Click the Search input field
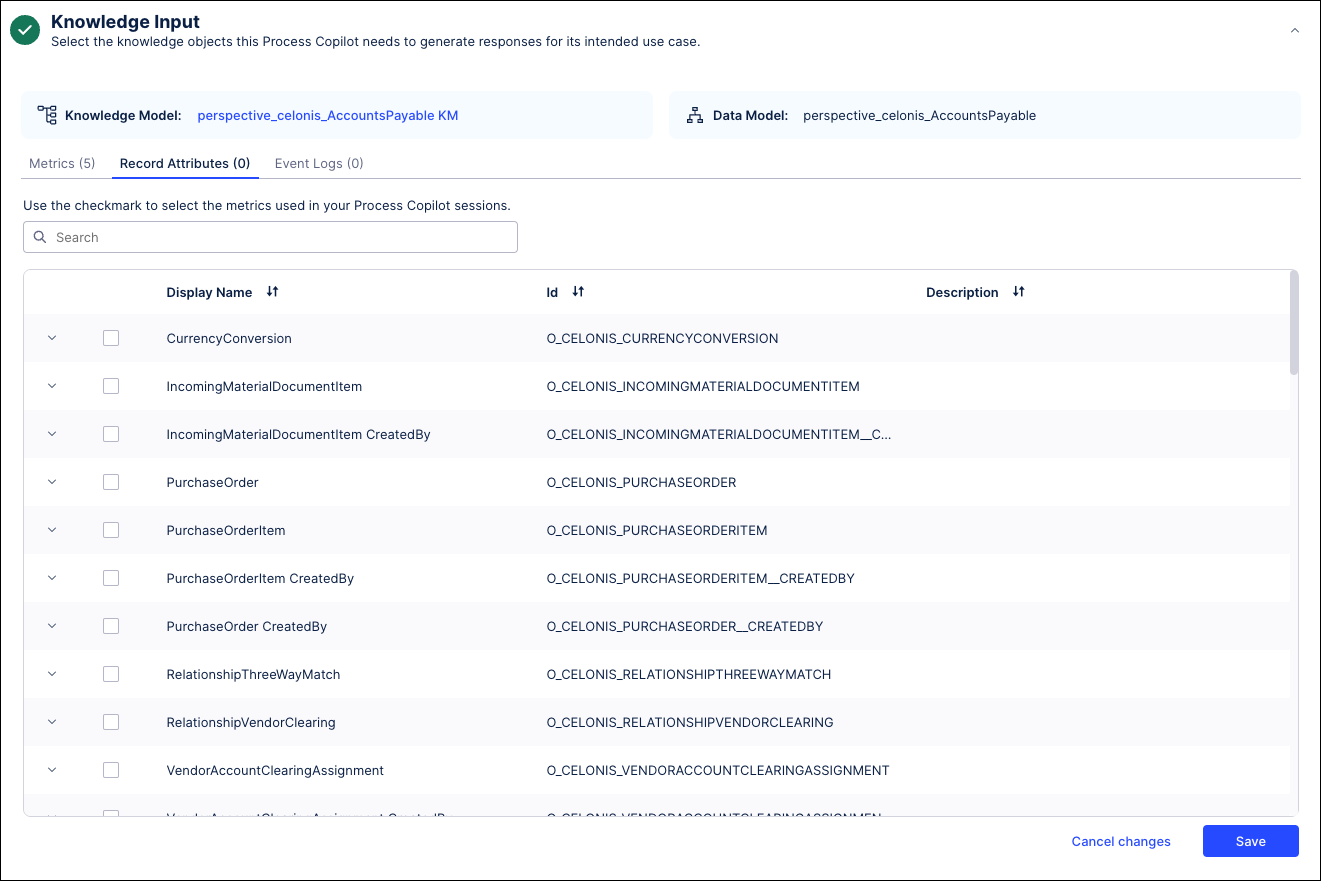 pos(270,237)
